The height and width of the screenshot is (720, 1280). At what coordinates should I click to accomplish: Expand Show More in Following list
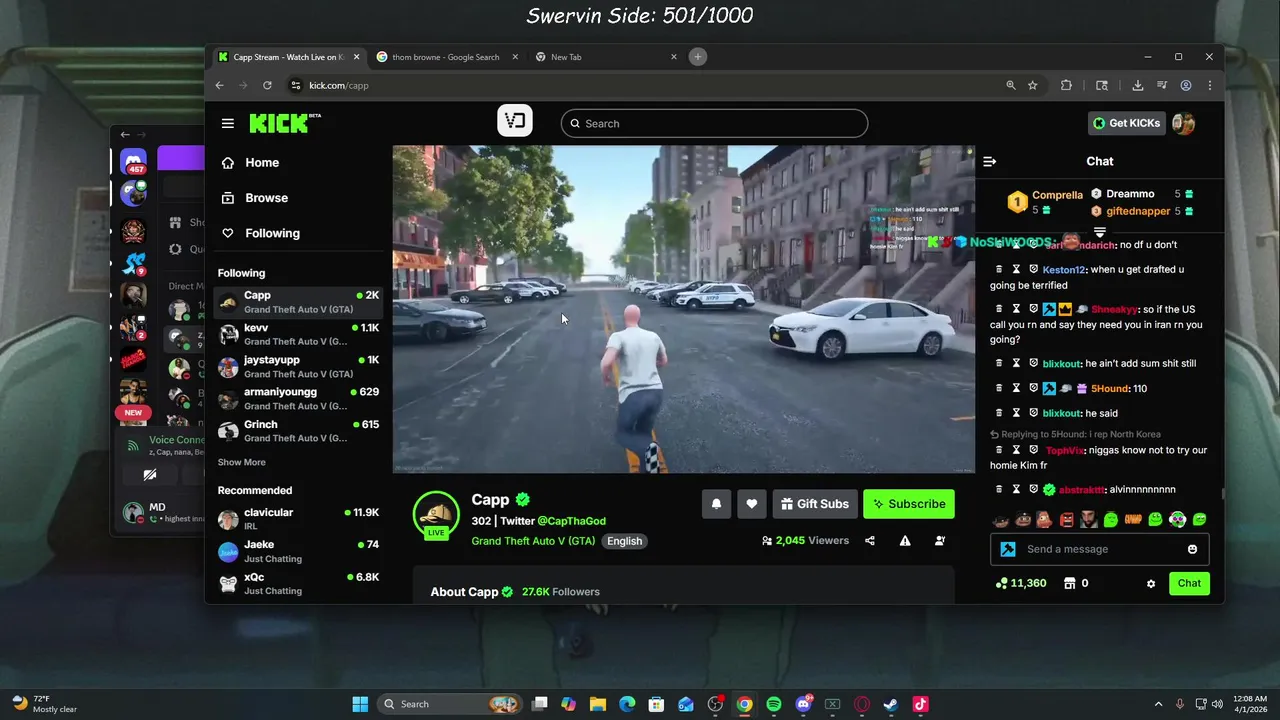pyautogui.click(x=242, y=462)
